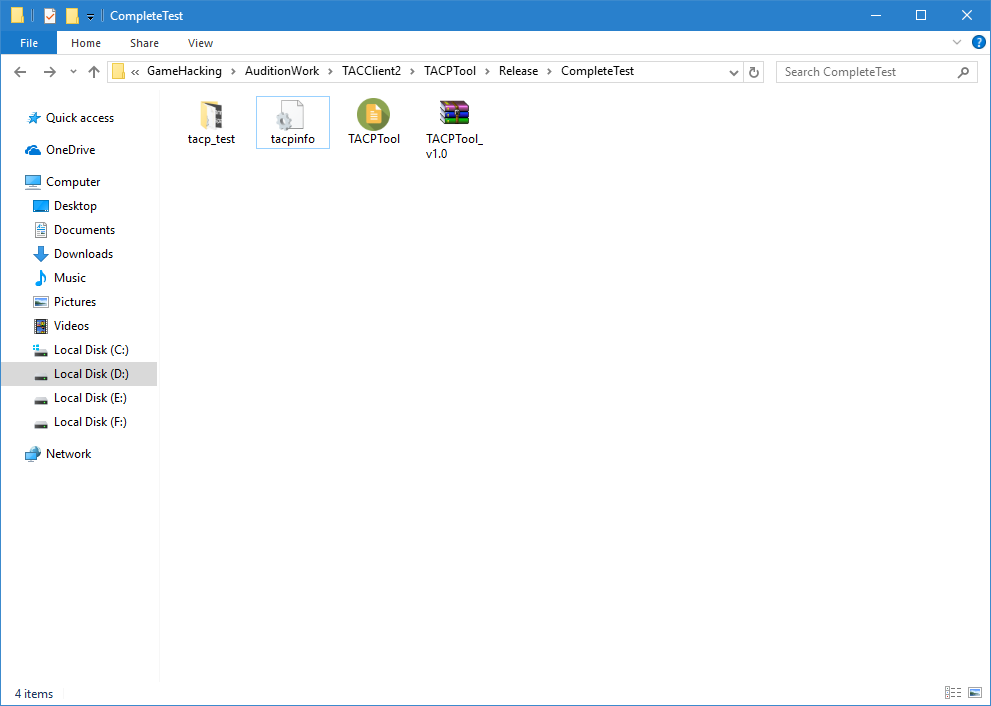Viewport: 991px width, 706px height.
Task: Navigate to the TACPTool breadcrumb folder
Action: click(x=450, y=72)
